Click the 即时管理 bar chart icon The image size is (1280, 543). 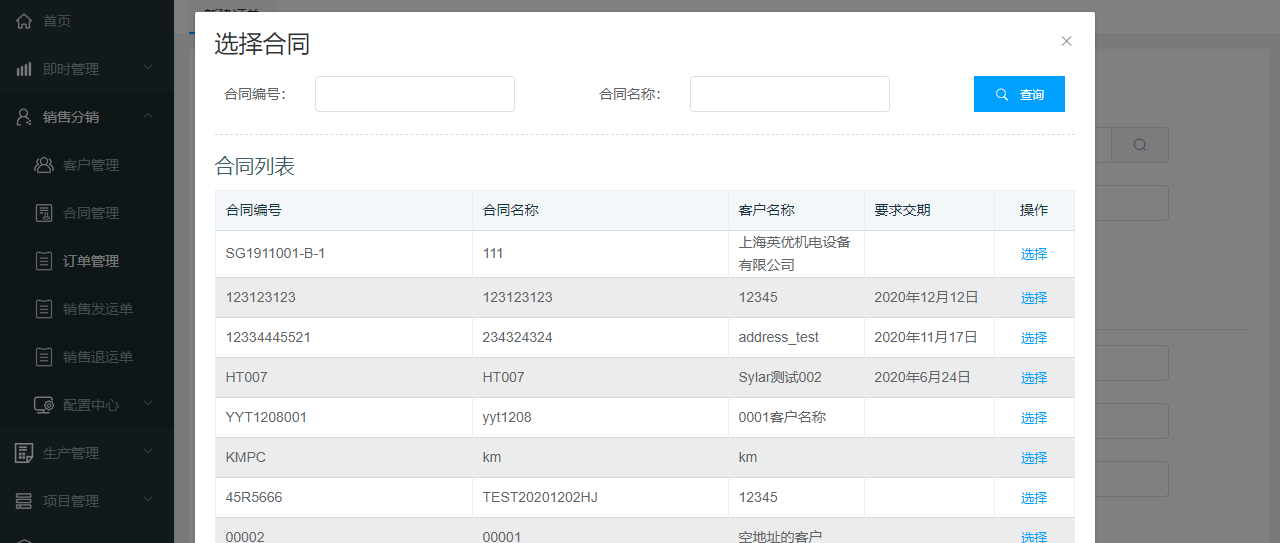click(x=24, y=69)
